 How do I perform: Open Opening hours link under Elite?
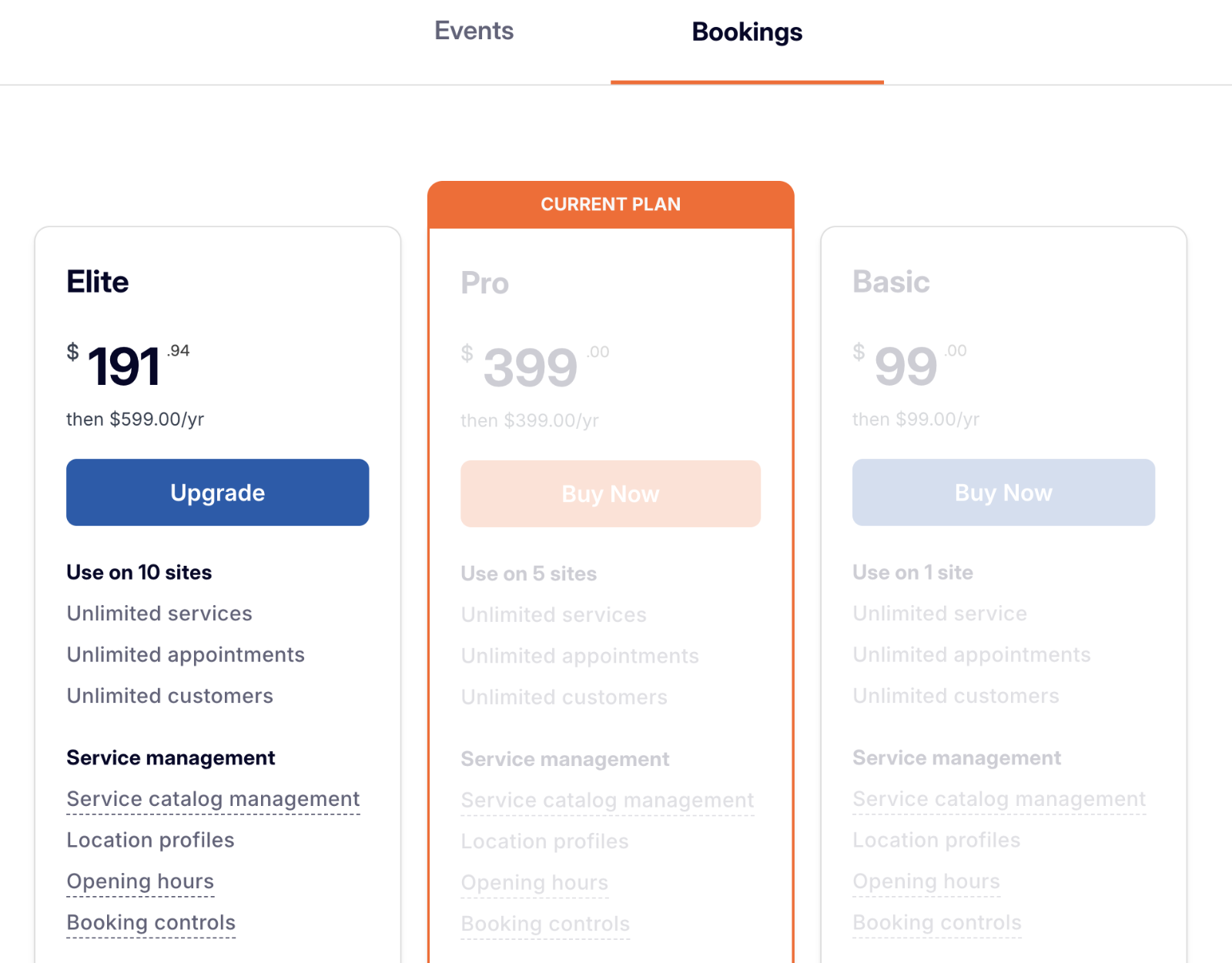[x=140, y=881]
